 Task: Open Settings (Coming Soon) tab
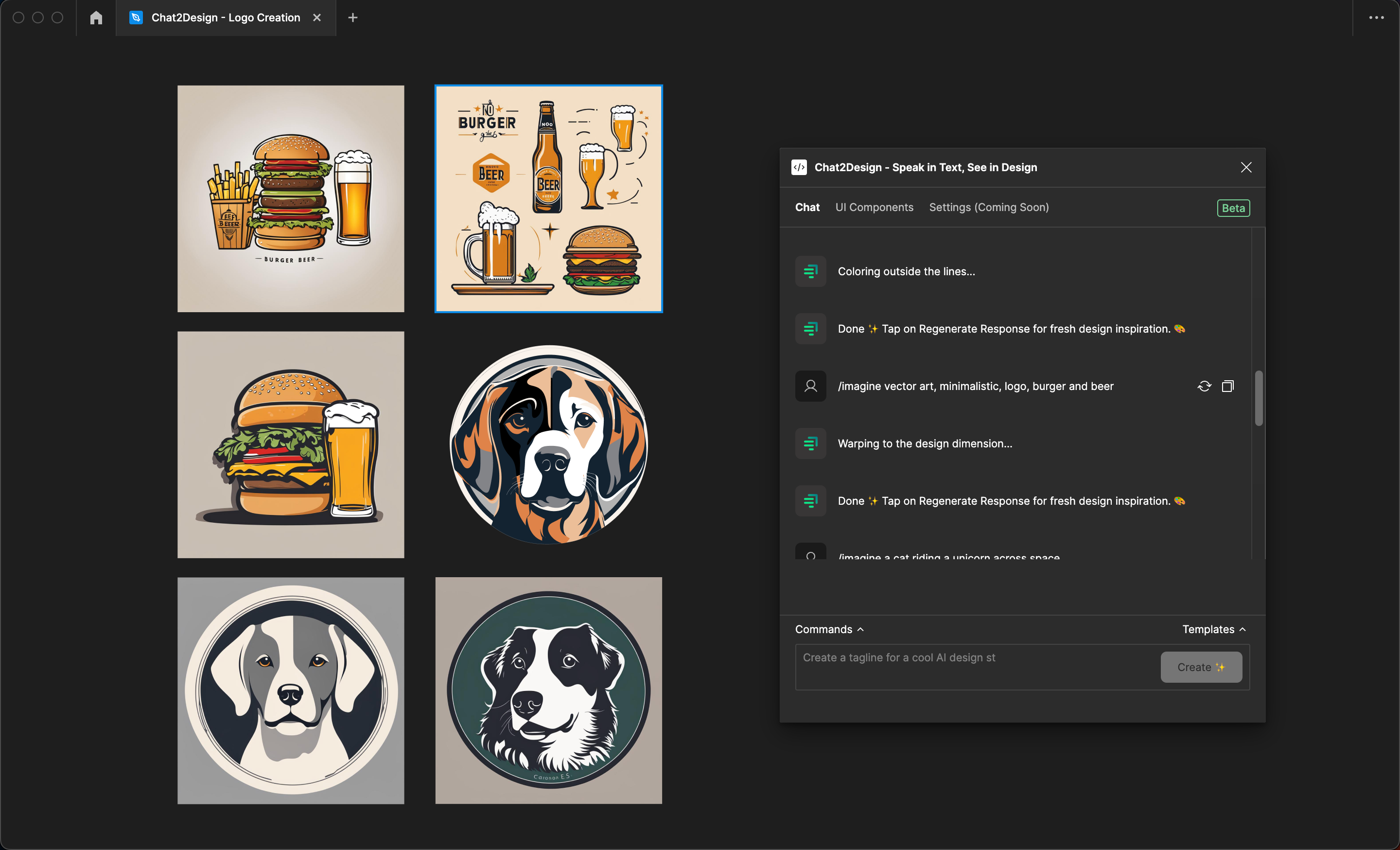coord(989,207)
